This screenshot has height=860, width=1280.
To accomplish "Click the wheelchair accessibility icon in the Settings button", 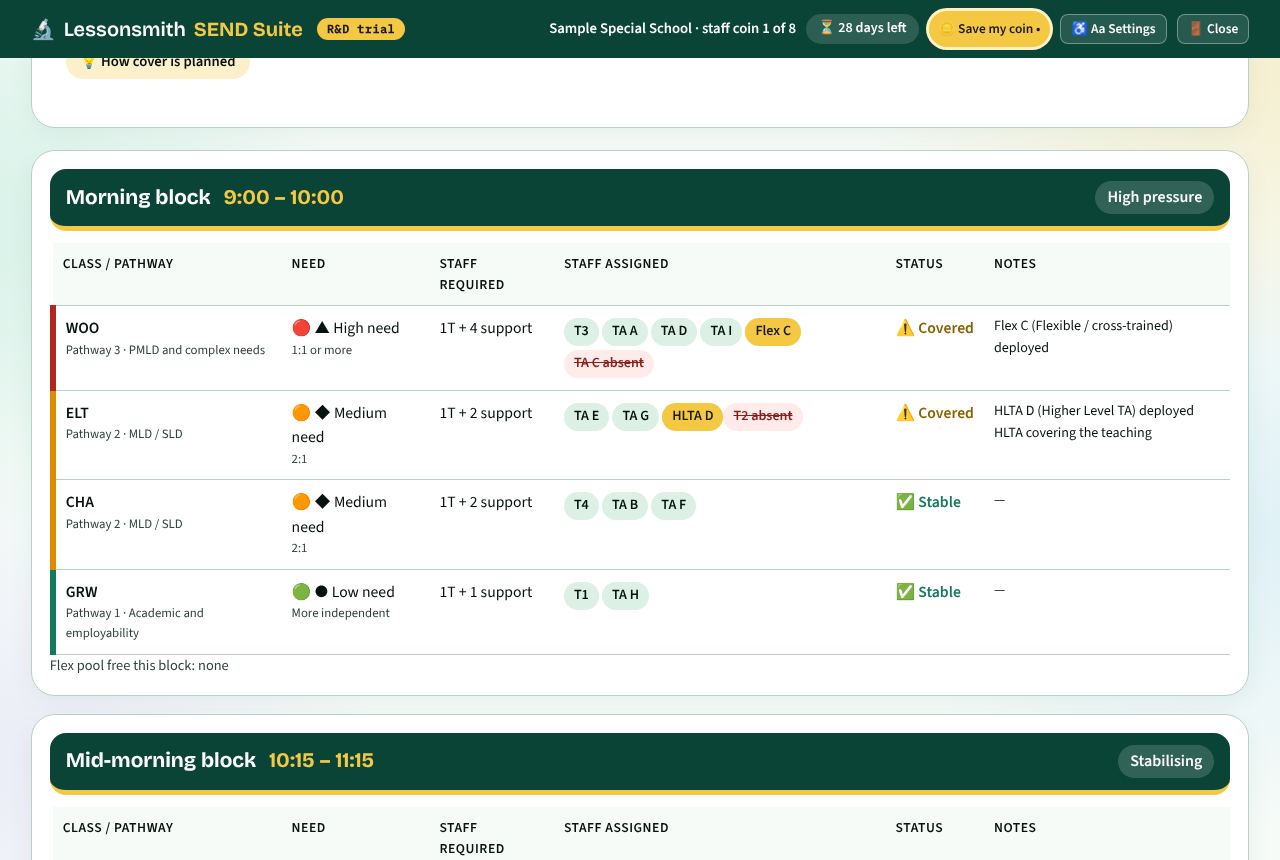I will [1079, 29].
